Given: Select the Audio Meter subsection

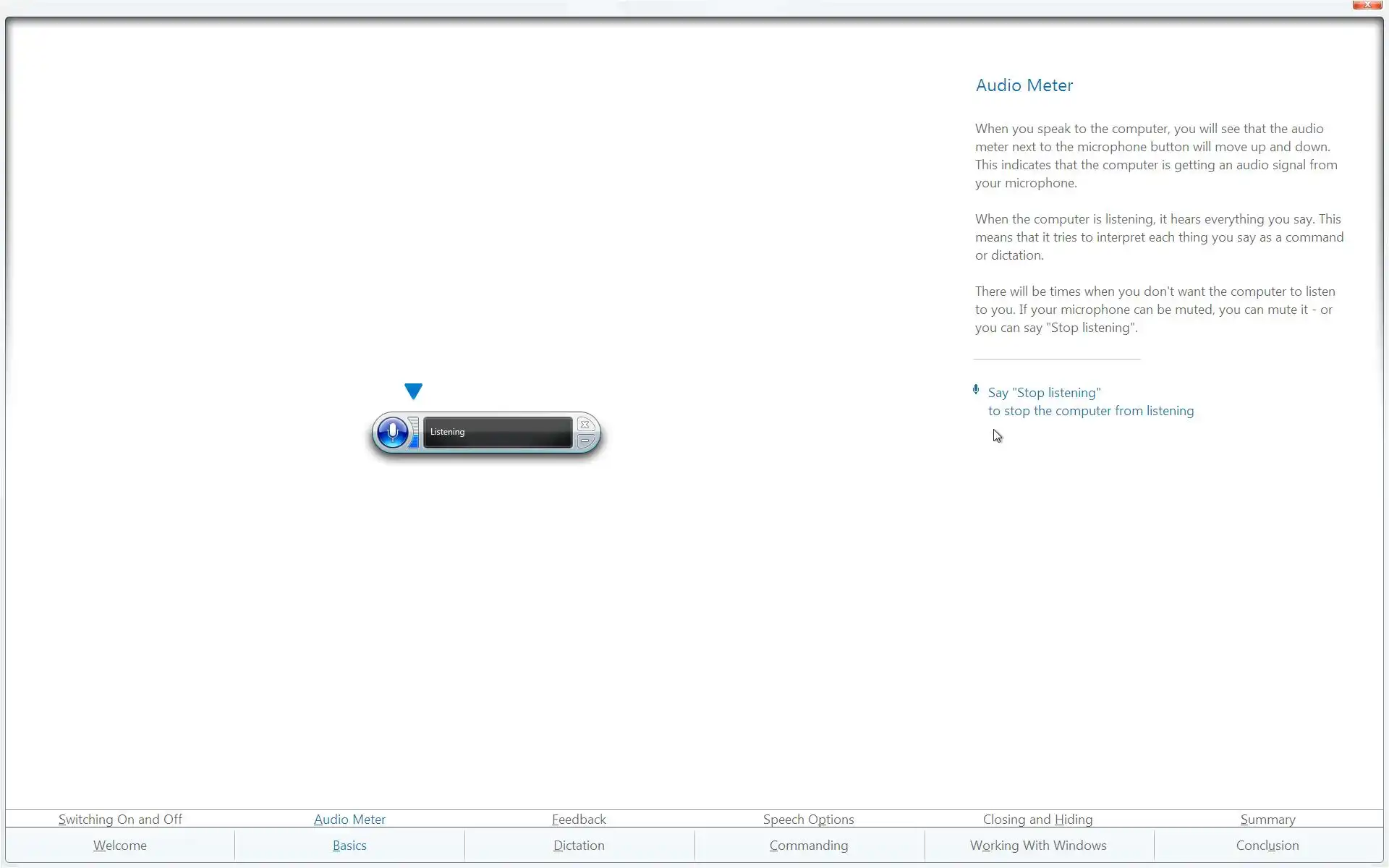Looking at the screenshot, I should (x=349, y=820).
